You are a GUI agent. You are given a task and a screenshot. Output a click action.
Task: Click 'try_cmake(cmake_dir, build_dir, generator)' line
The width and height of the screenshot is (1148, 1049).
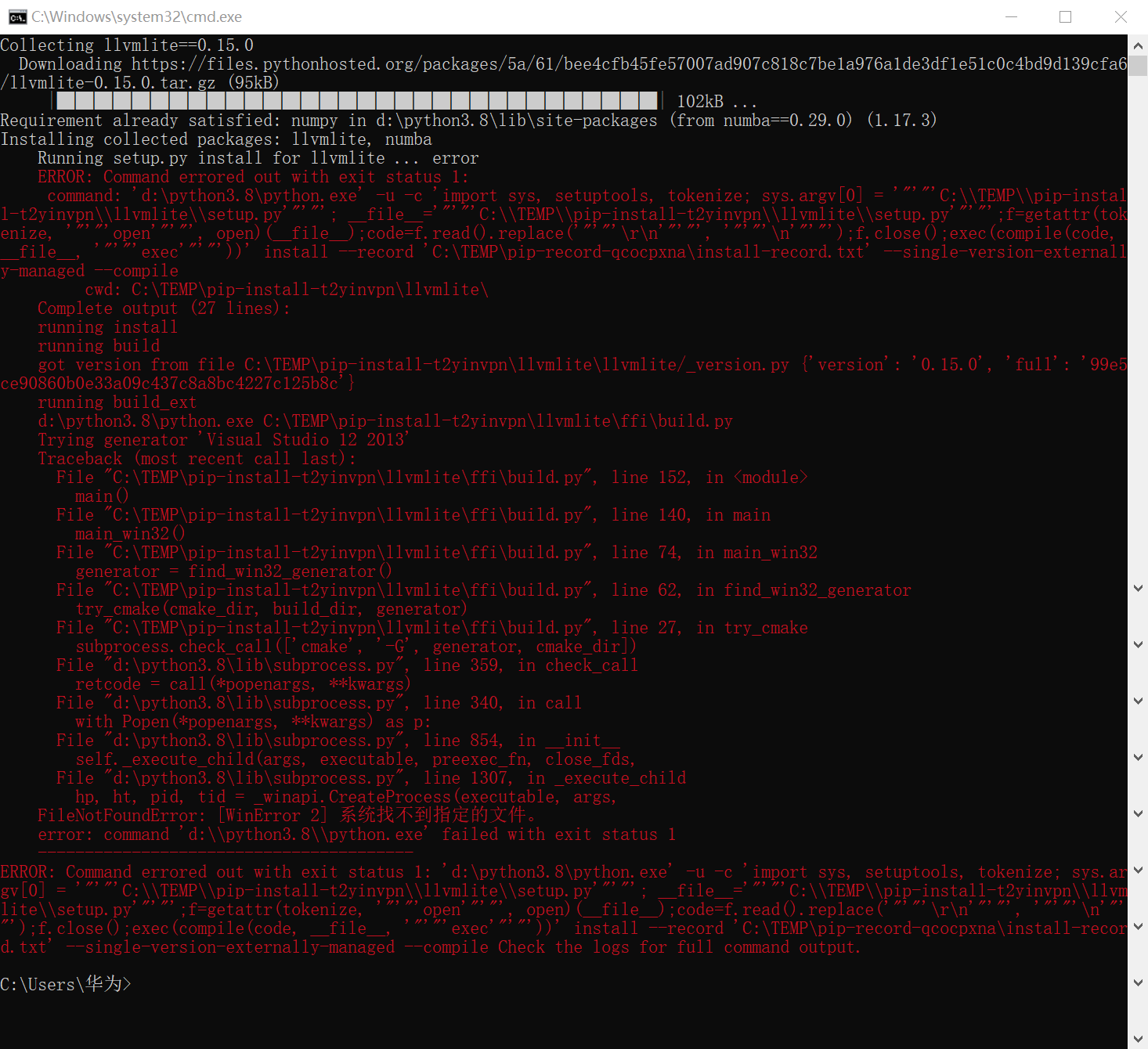[x=271, y=609]
